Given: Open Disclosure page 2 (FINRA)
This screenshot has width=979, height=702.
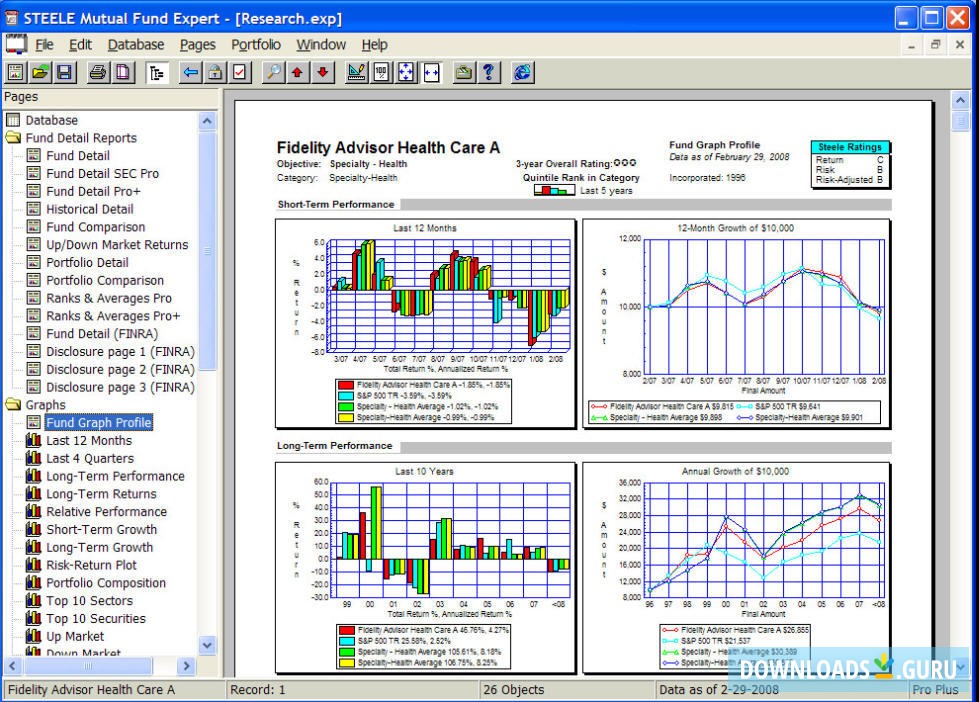Looking at the screenshot, I should (x=121, y=369).
